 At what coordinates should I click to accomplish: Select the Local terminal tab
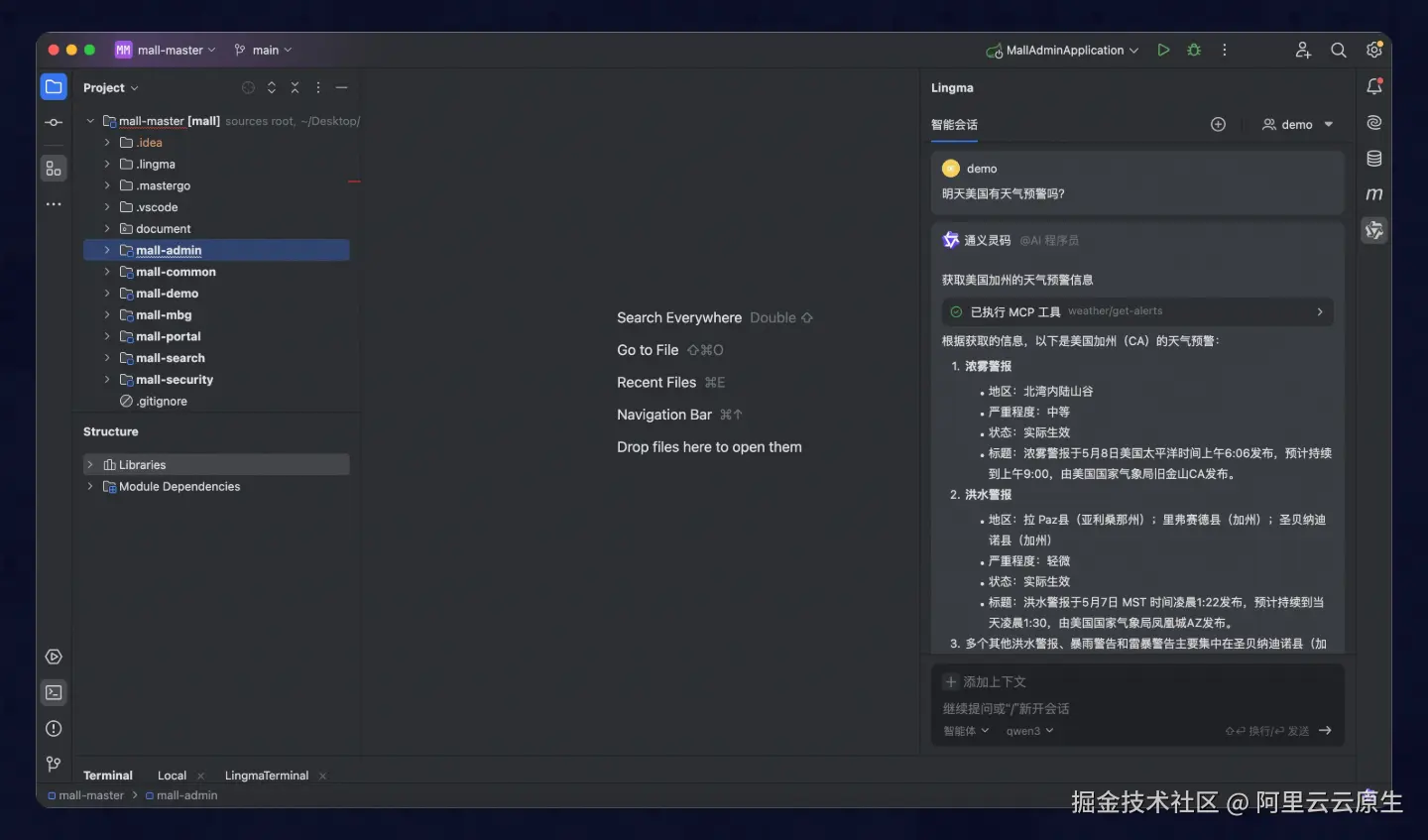click(172, 776)
